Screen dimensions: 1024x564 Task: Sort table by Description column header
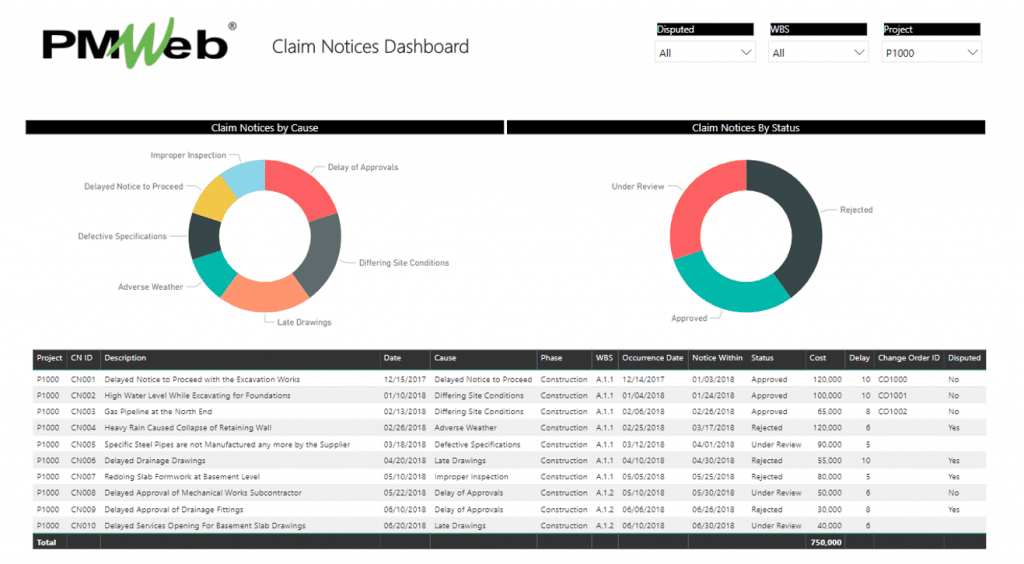[x=125, y=358]
